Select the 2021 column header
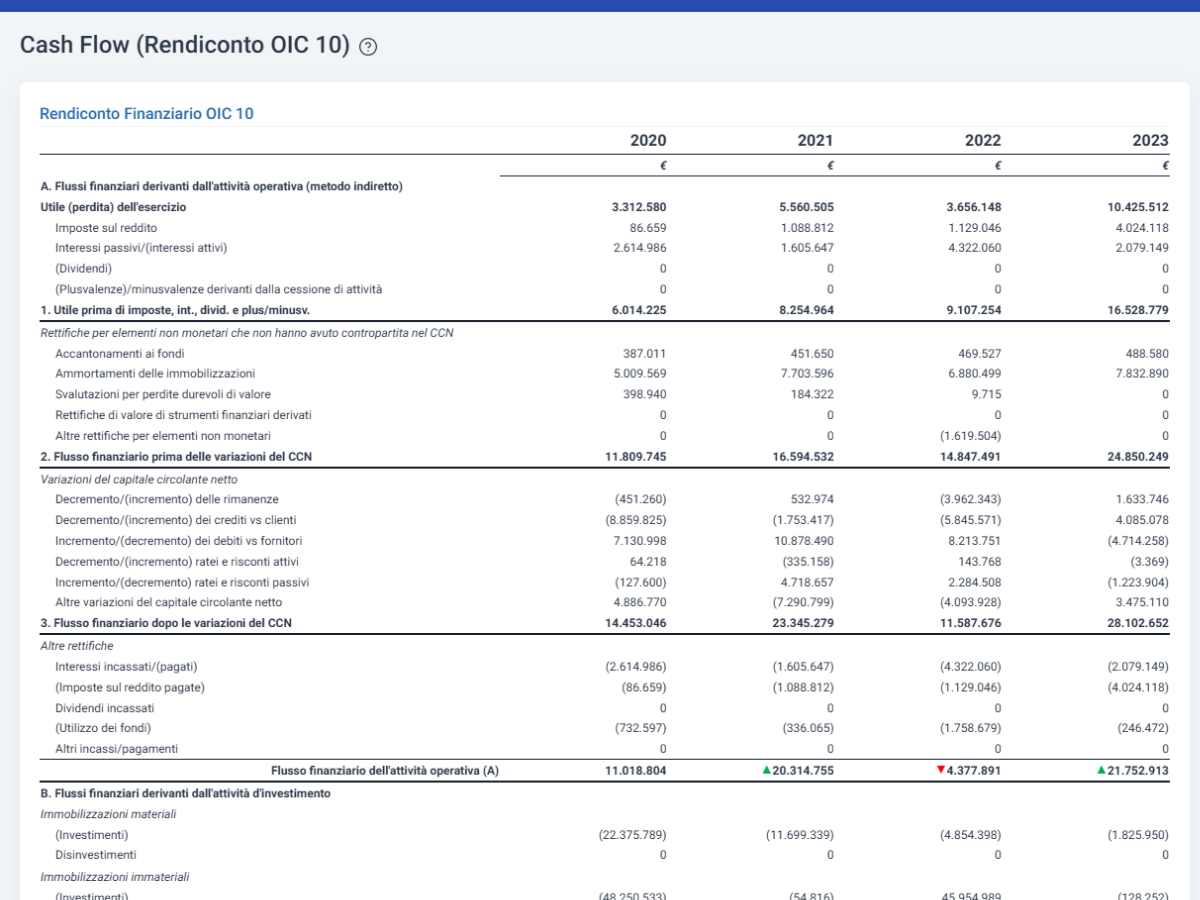1200x900 pixels. [815, 140]
